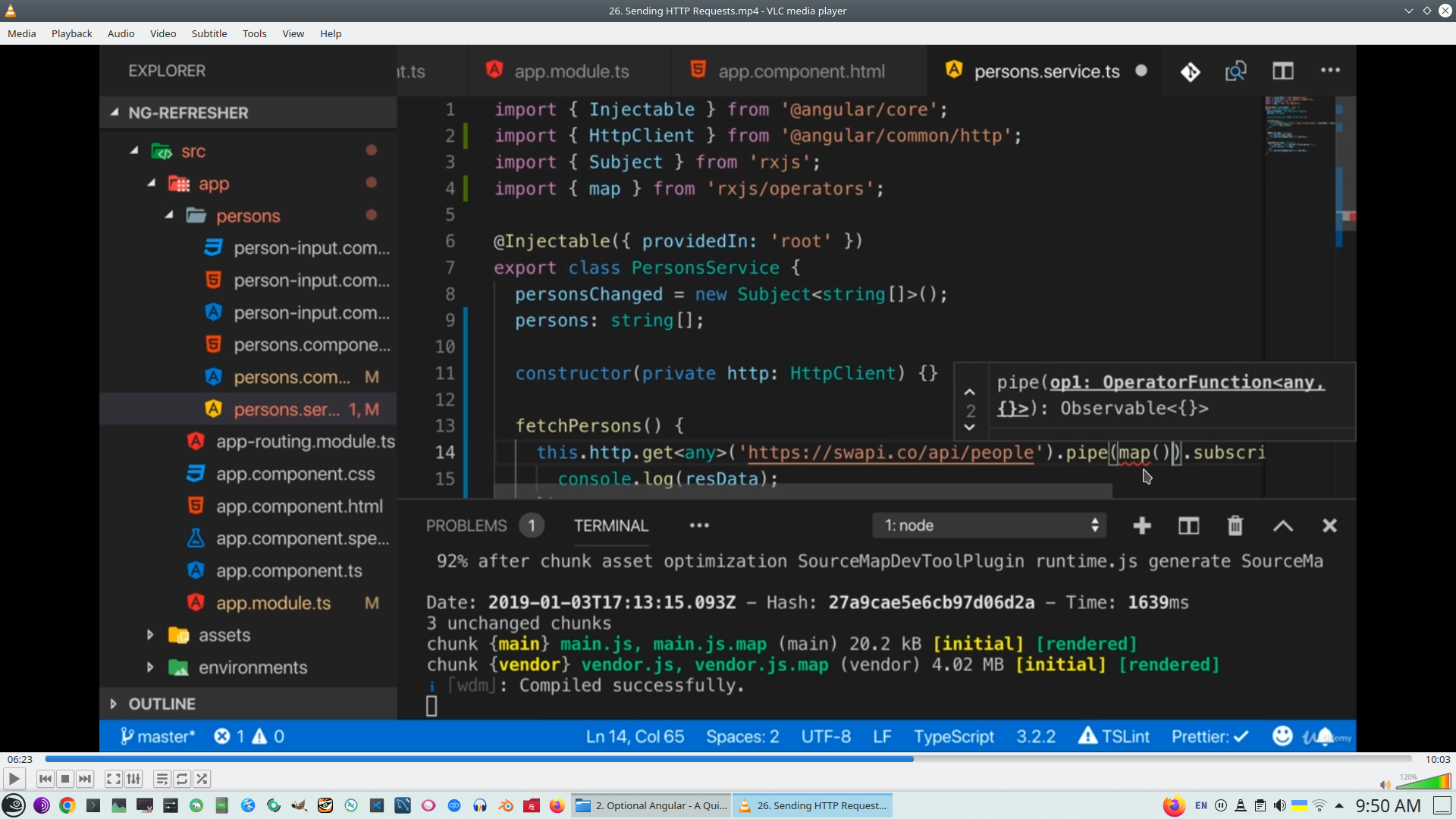
Task: Mute audio via speaker icon
Action: 1385,785
